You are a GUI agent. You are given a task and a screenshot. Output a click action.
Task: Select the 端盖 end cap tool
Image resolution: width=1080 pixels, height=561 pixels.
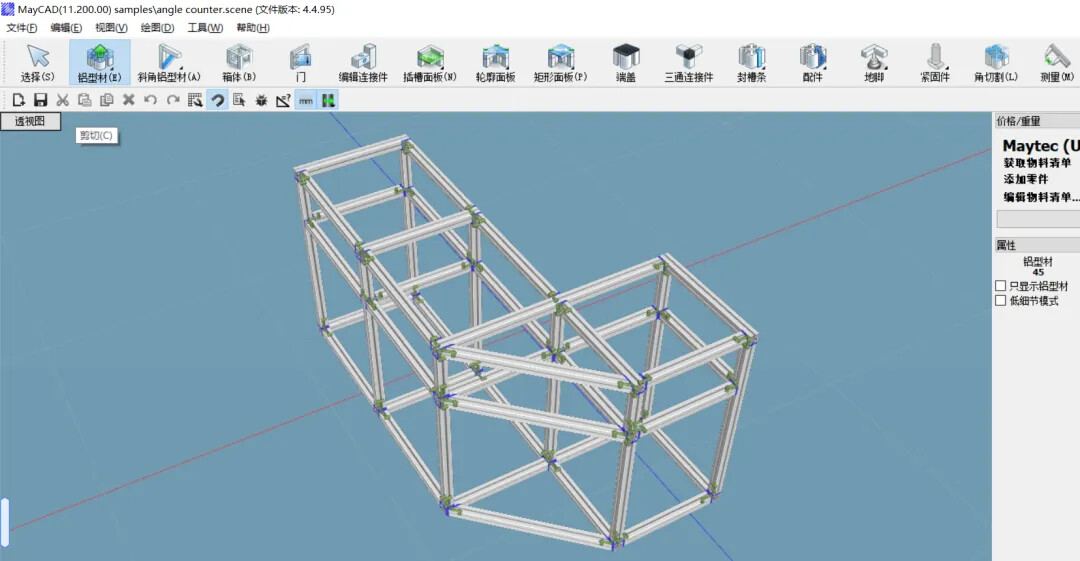pos(626,62)
